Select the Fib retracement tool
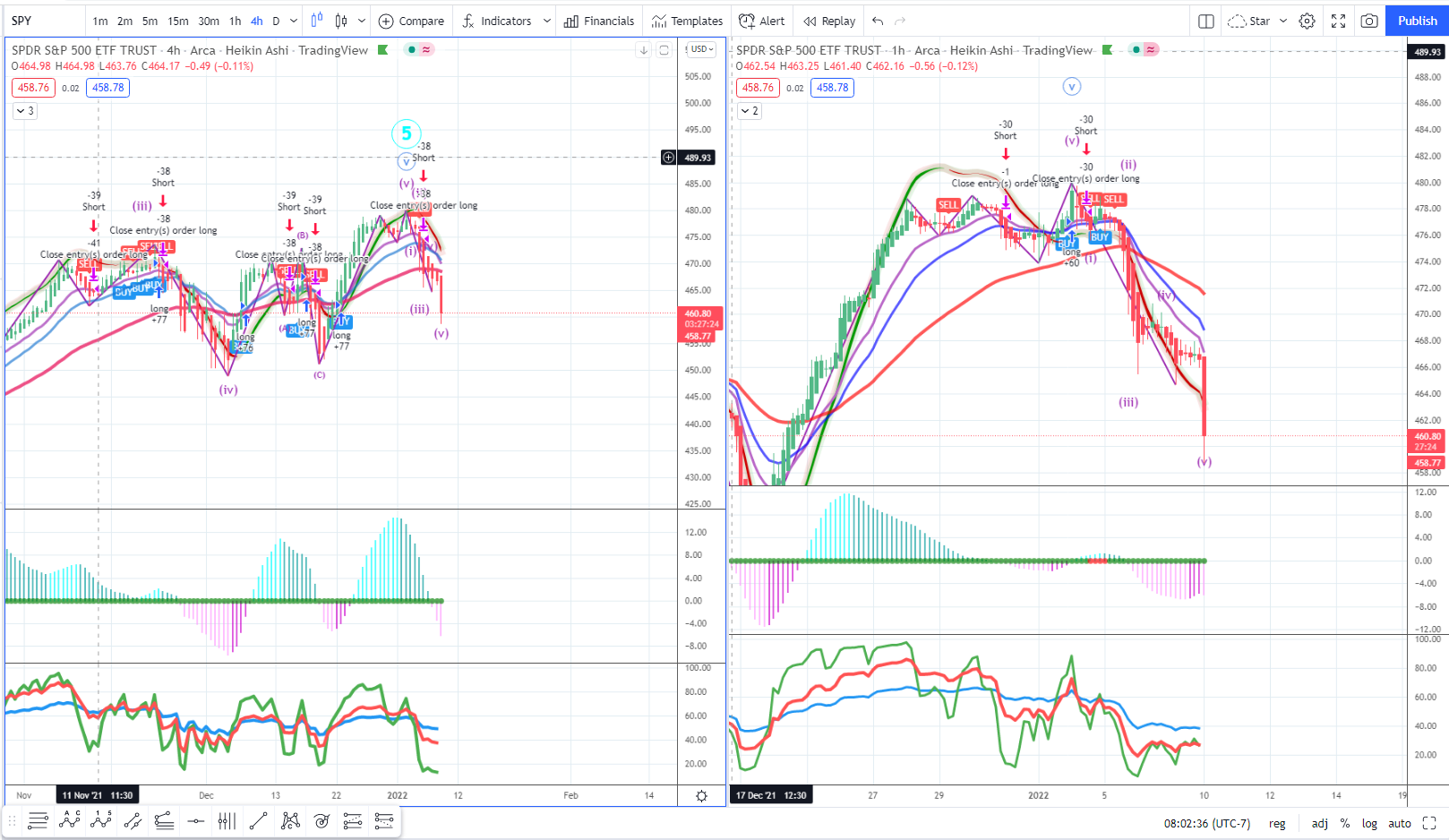This screenshot has width=1449, height=840. pyautogui.click(x=353, y=820)
